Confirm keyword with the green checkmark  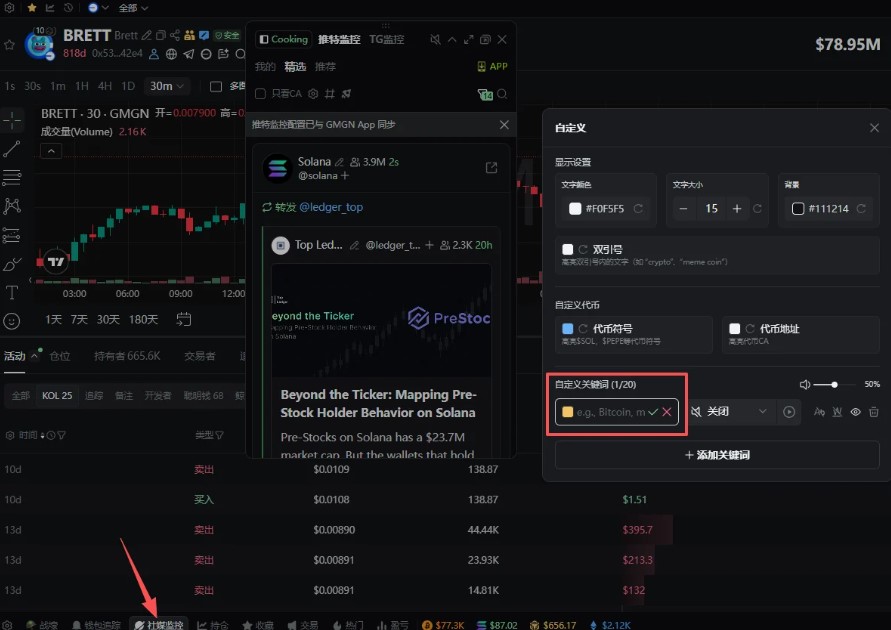pos(653,412)
